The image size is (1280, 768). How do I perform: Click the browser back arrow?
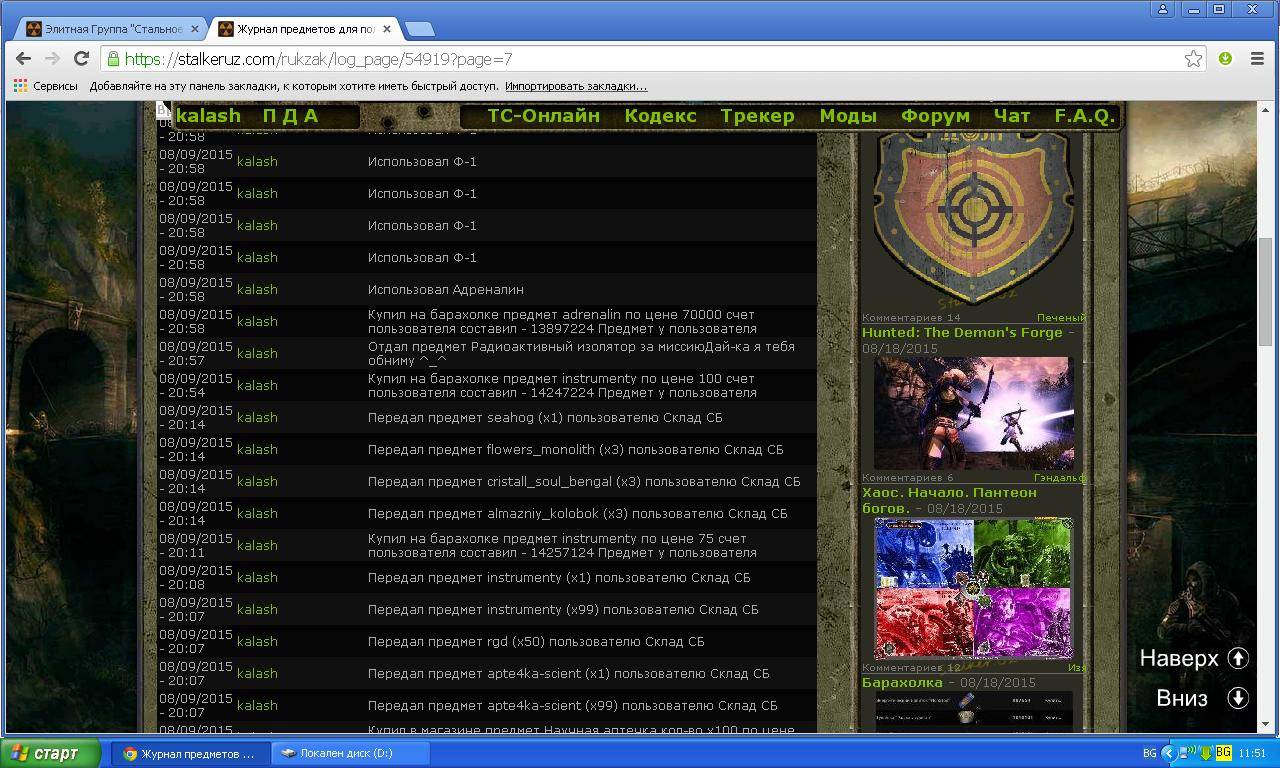(x=24, y=59)
